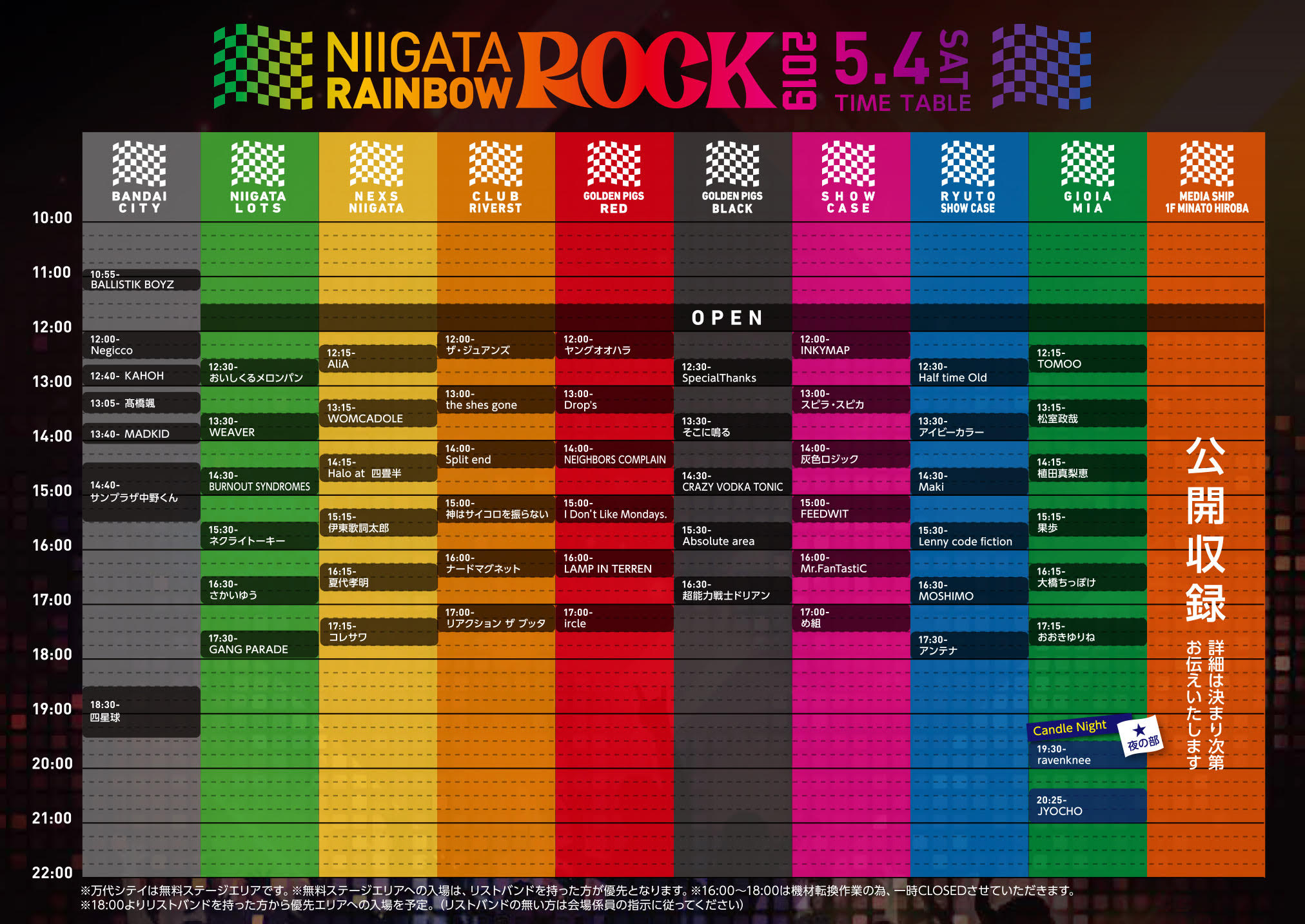Screen dimensions: 1305x924
Task: Click the MEDIA SHIP checkered flag icon
Action: (1206, 164)
